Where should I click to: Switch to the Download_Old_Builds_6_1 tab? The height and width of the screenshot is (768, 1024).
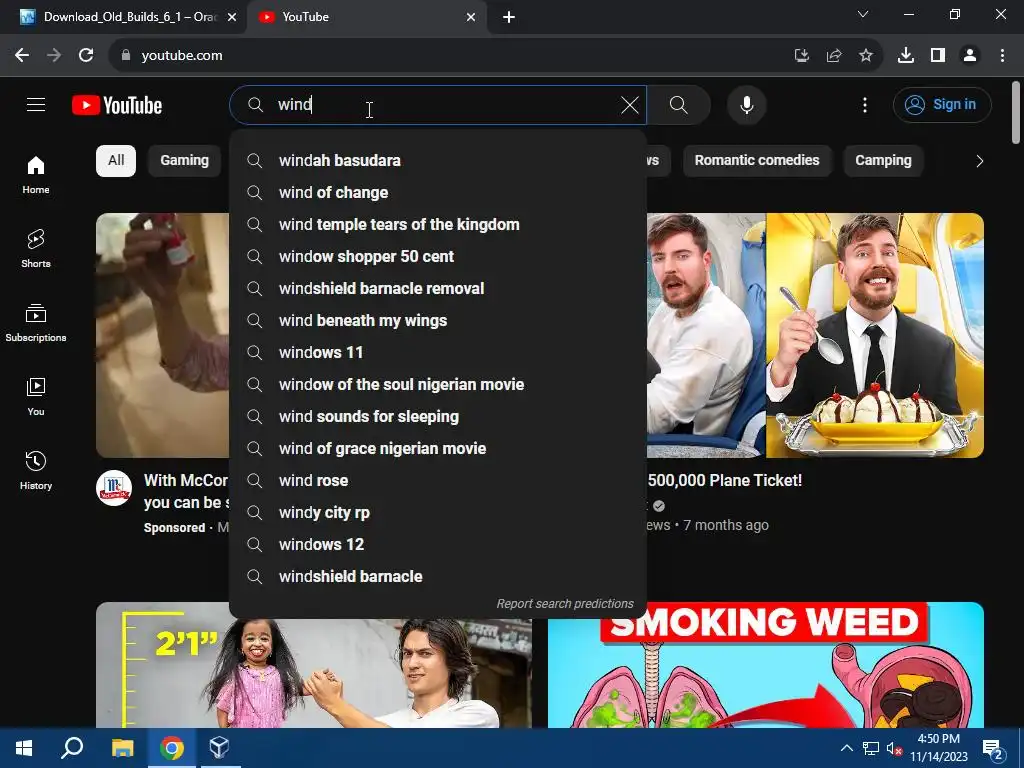(x=123, y=17)
